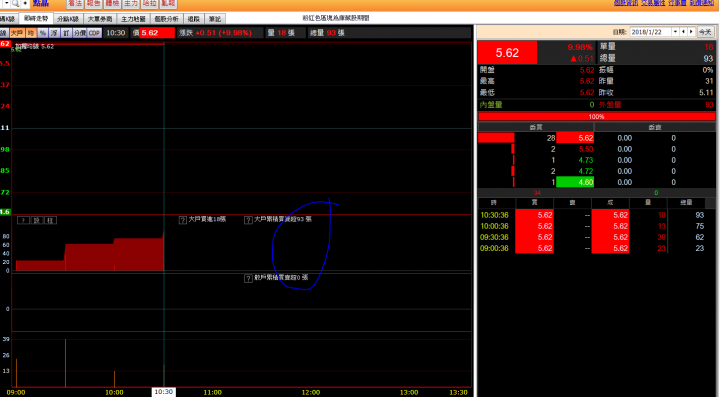The height and width of the screenshot is (397, 720).
Task: Open the 報告 button in the top bar
Action: click(94, 4)
